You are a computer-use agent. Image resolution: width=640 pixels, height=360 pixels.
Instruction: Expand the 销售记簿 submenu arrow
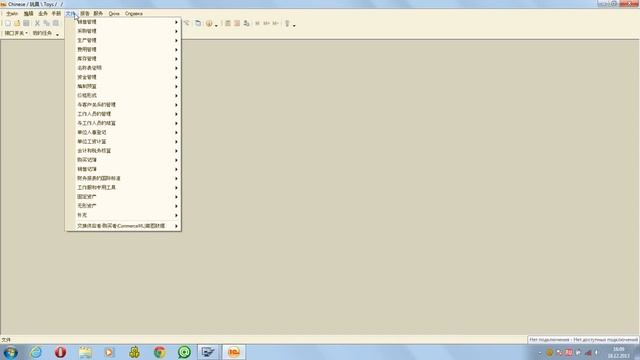point(176,169)
